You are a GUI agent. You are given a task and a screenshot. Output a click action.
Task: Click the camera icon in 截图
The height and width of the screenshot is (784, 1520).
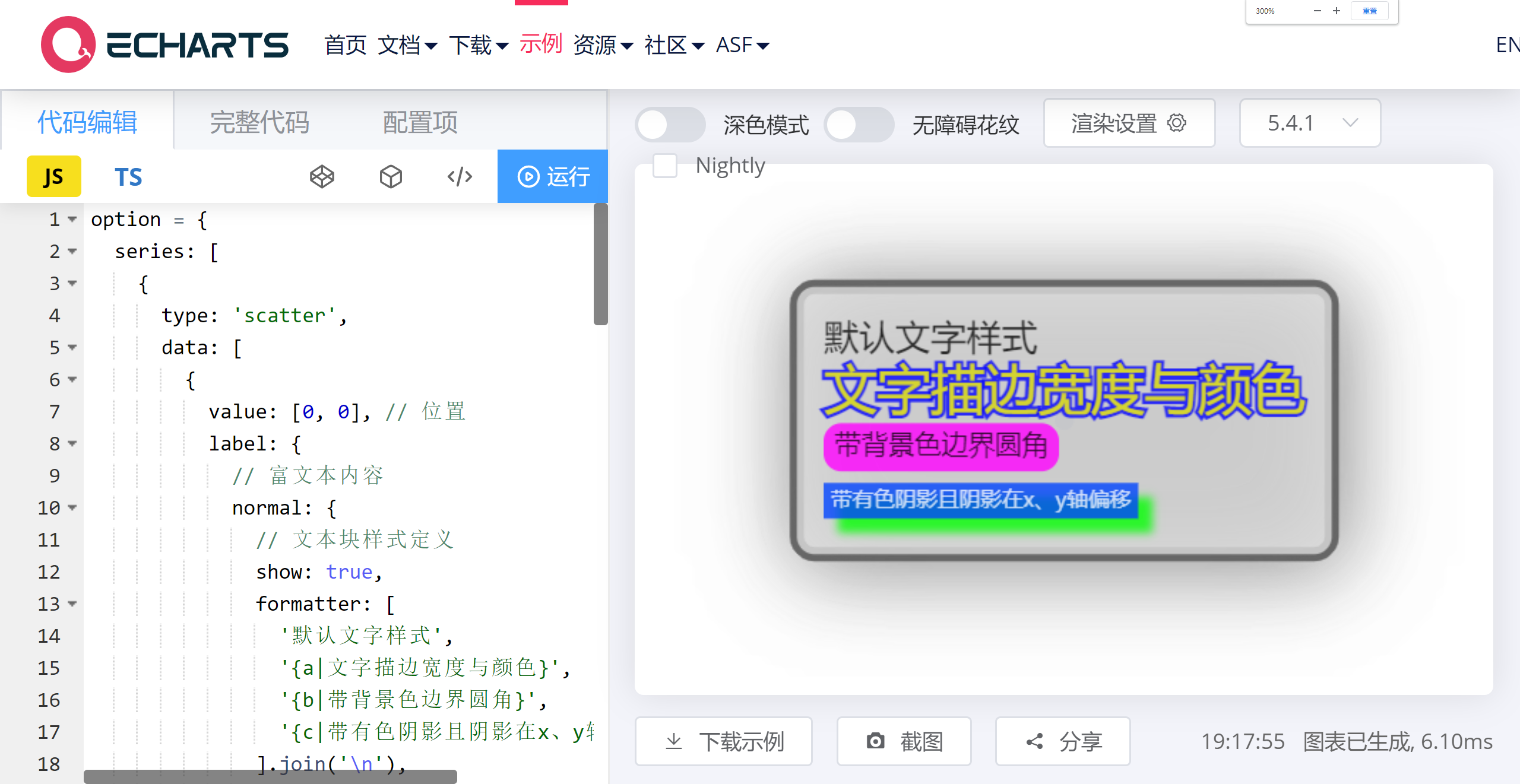point(875,741)
